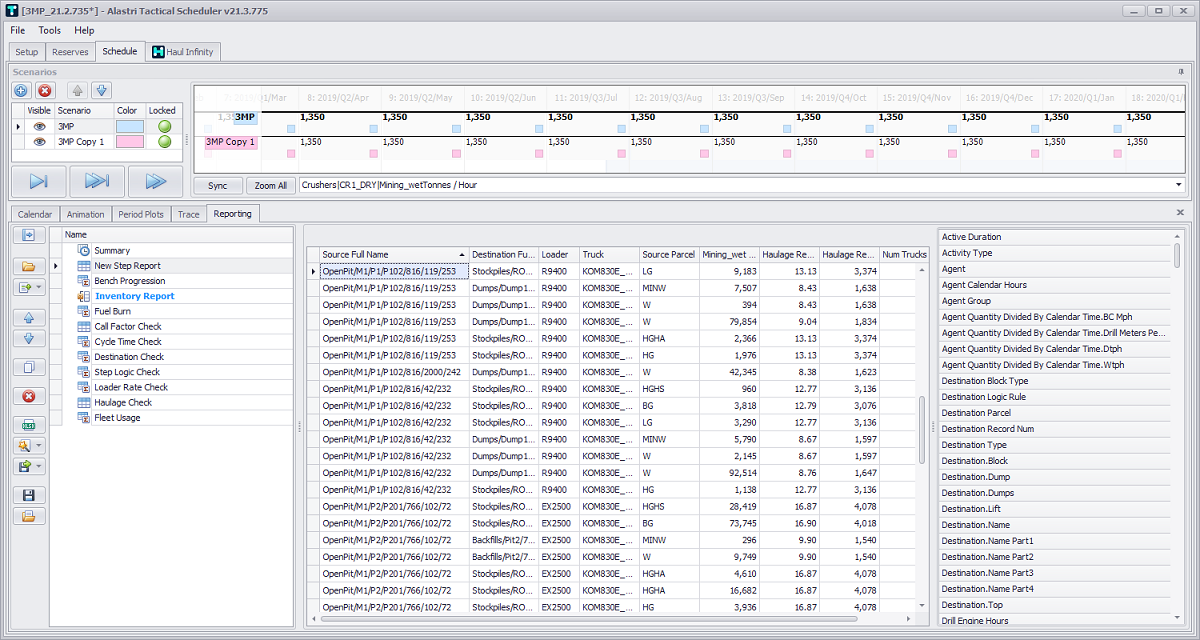
Task: Switch to the Period Plots tab
Action: [x=141, y=214]
